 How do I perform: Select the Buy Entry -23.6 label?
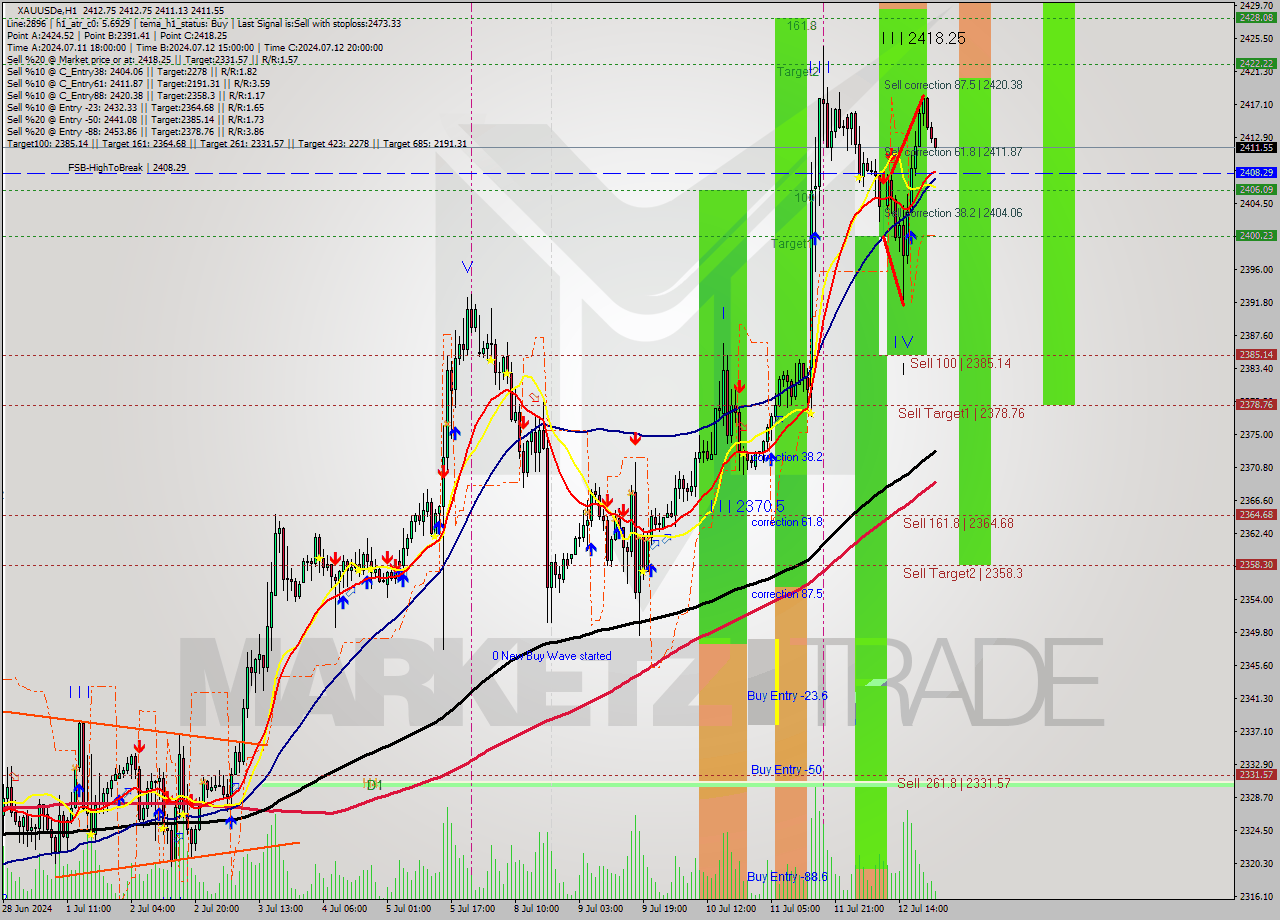(787, 695)
